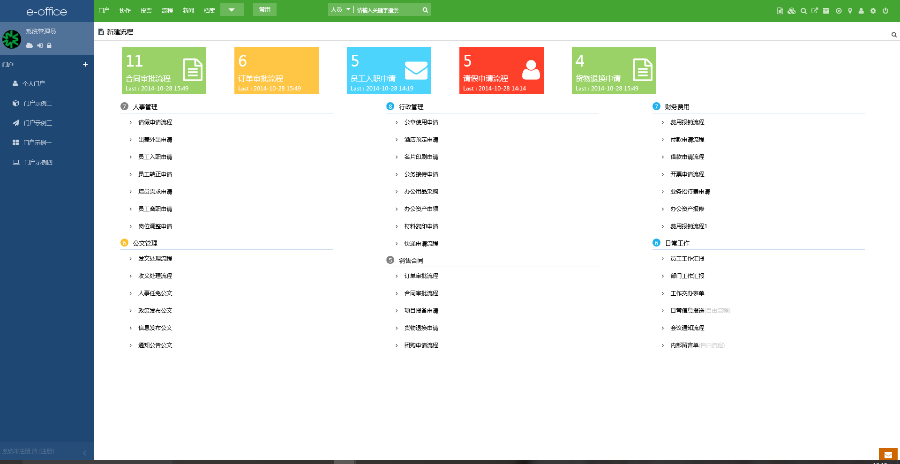Open 办公资产申请 in the 行政管理 list
900x464 pixels.
click(421, 208)
